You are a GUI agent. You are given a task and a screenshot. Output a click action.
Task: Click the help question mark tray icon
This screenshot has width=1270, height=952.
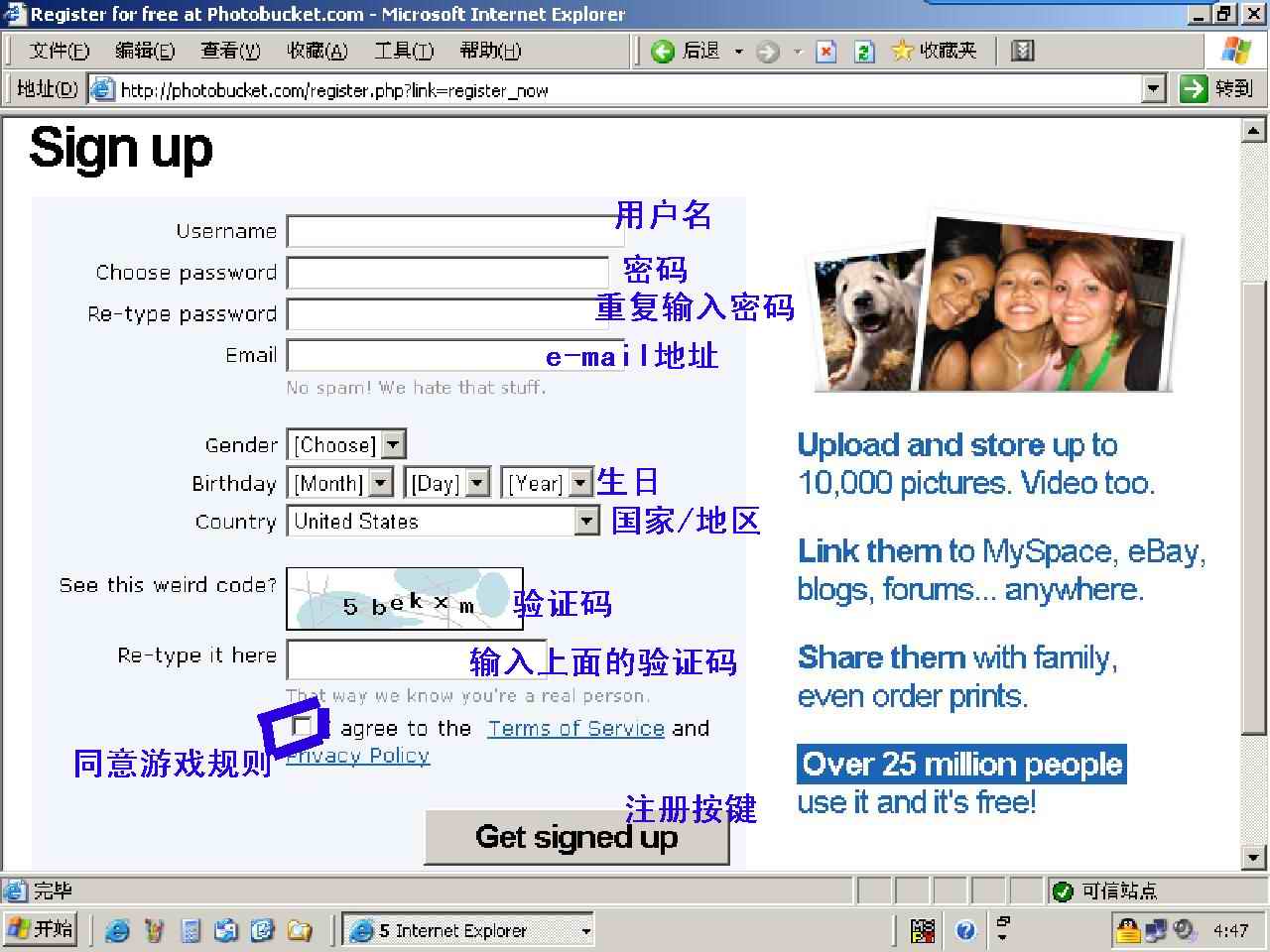pyautogui.click(x=965, y=930)
